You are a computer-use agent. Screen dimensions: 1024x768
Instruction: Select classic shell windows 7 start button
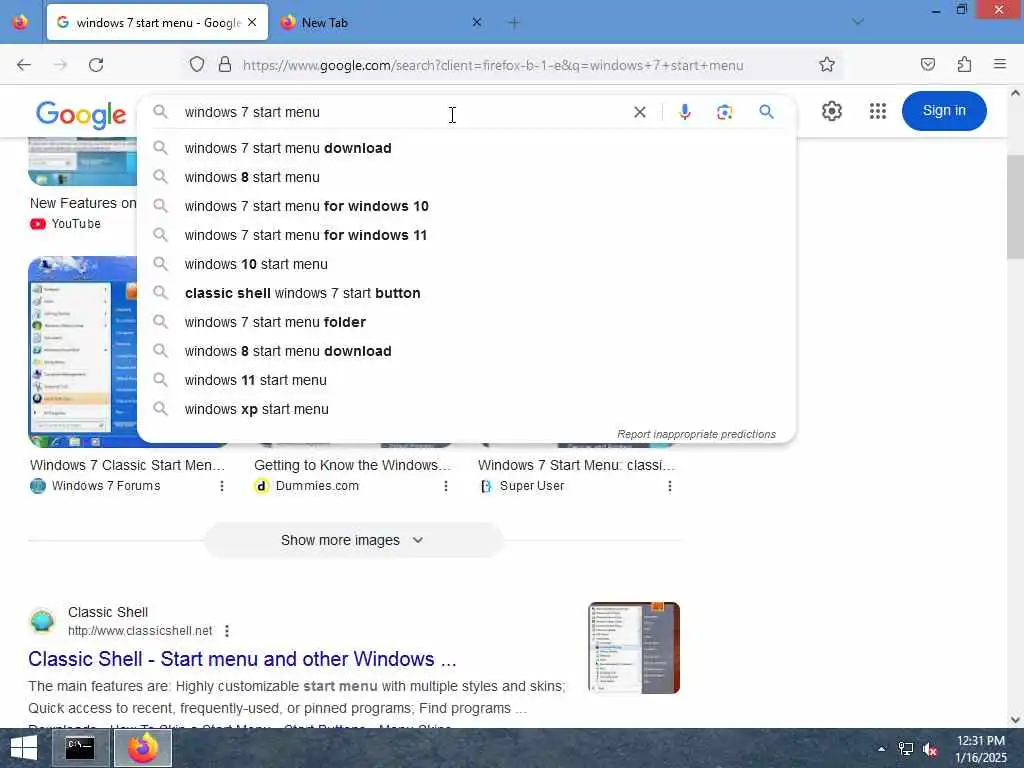click(467, 293)
